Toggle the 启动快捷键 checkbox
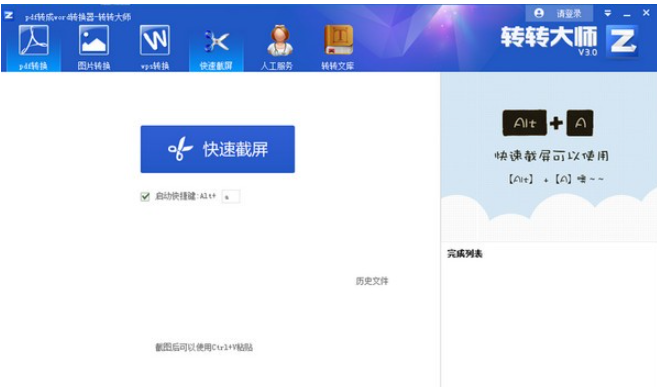The image size is (657, 387). coord(145,196)
